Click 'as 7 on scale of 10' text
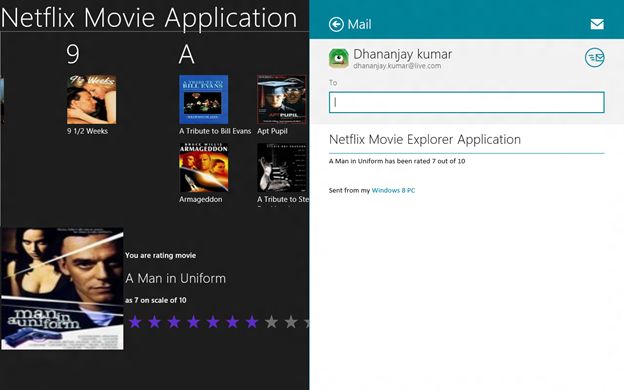Viewport: 624px width, 390px height. tap(156, 300)
